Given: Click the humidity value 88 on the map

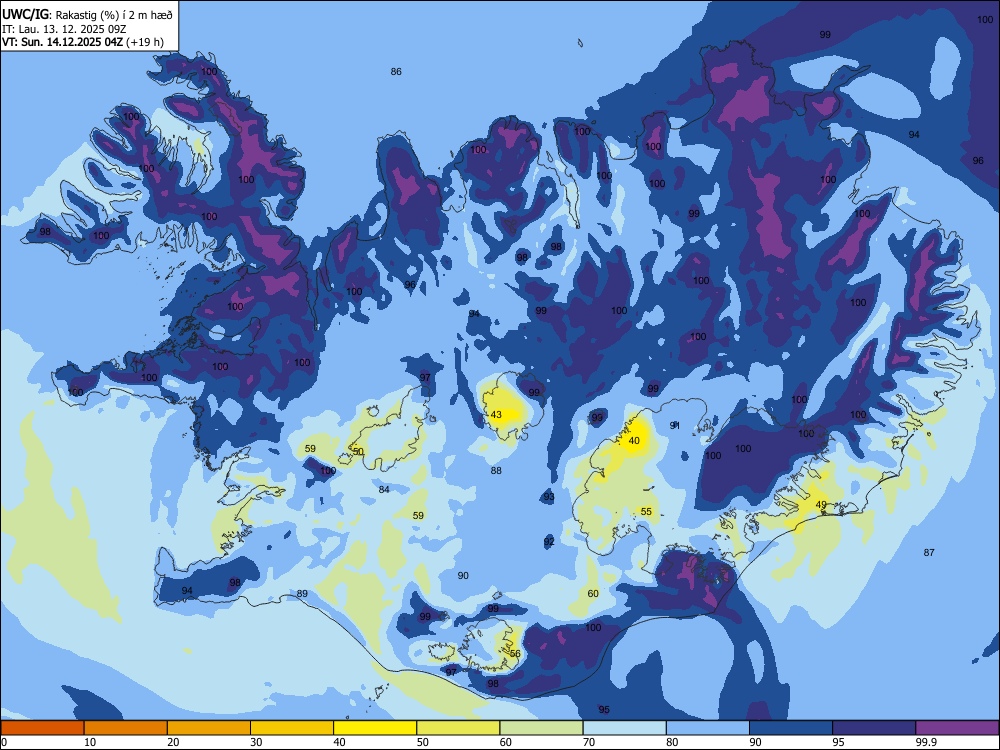Looking at the screenshot, I should click(x=496, y=471).
